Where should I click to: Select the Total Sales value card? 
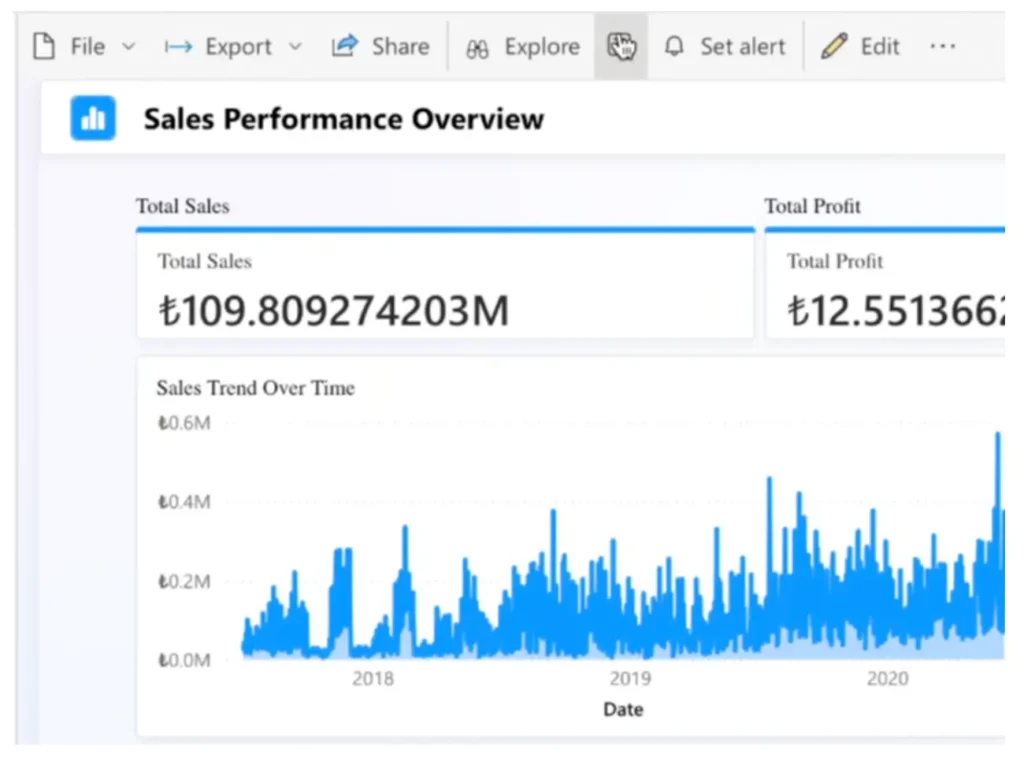click(x=445, y=288)
